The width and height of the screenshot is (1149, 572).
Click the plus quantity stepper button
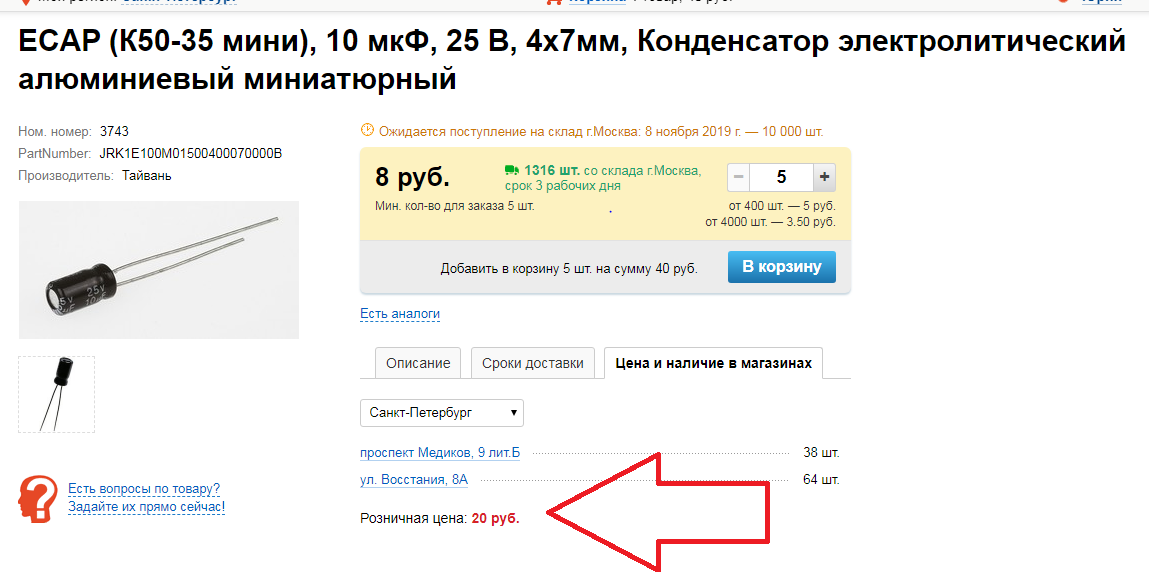pos(824,177)
